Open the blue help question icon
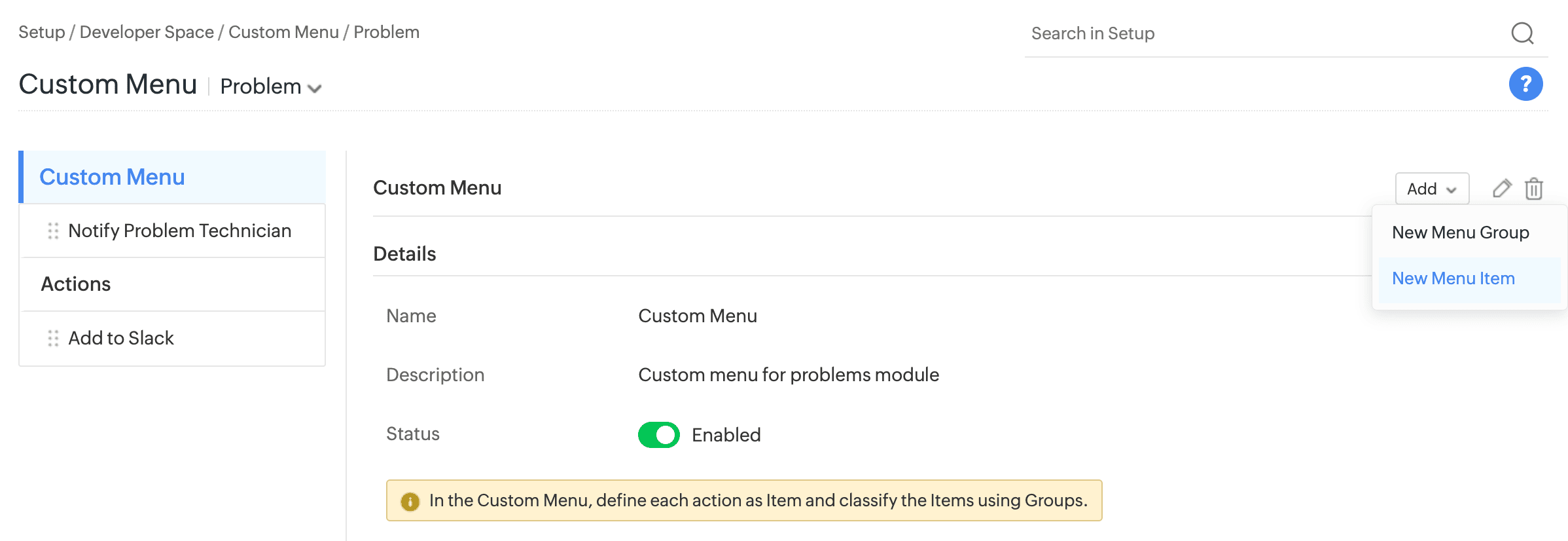The image size is (1568, 541). point(1525,84)
